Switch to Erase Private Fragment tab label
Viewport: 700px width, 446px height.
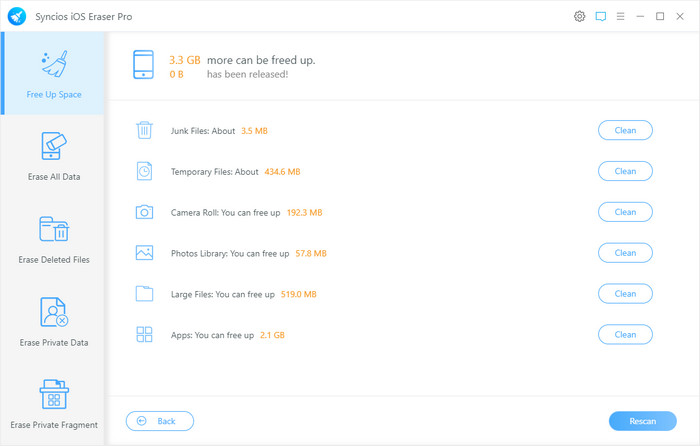point(54,425)
